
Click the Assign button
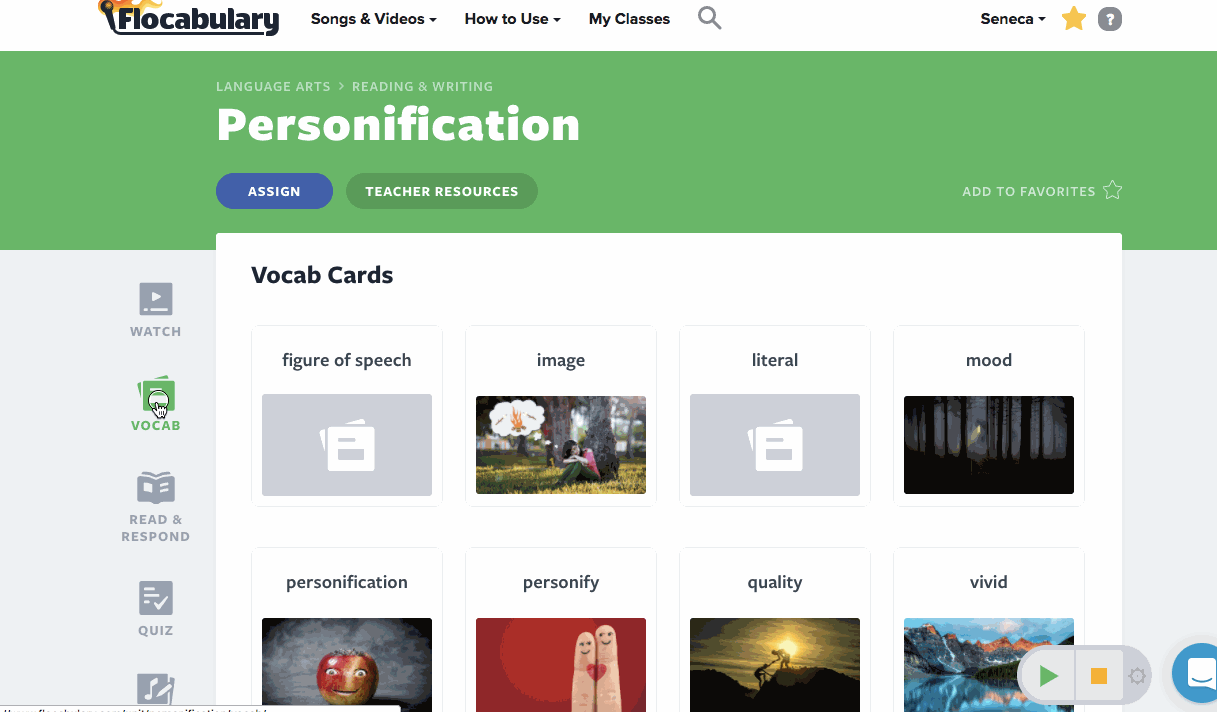click(274, 191)
